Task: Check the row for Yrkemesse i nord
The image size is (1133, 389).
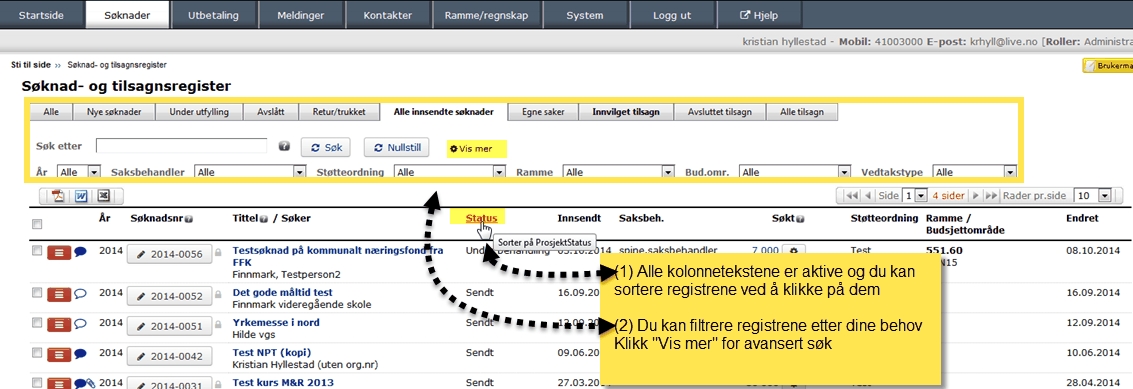Action: click(38, 323)
